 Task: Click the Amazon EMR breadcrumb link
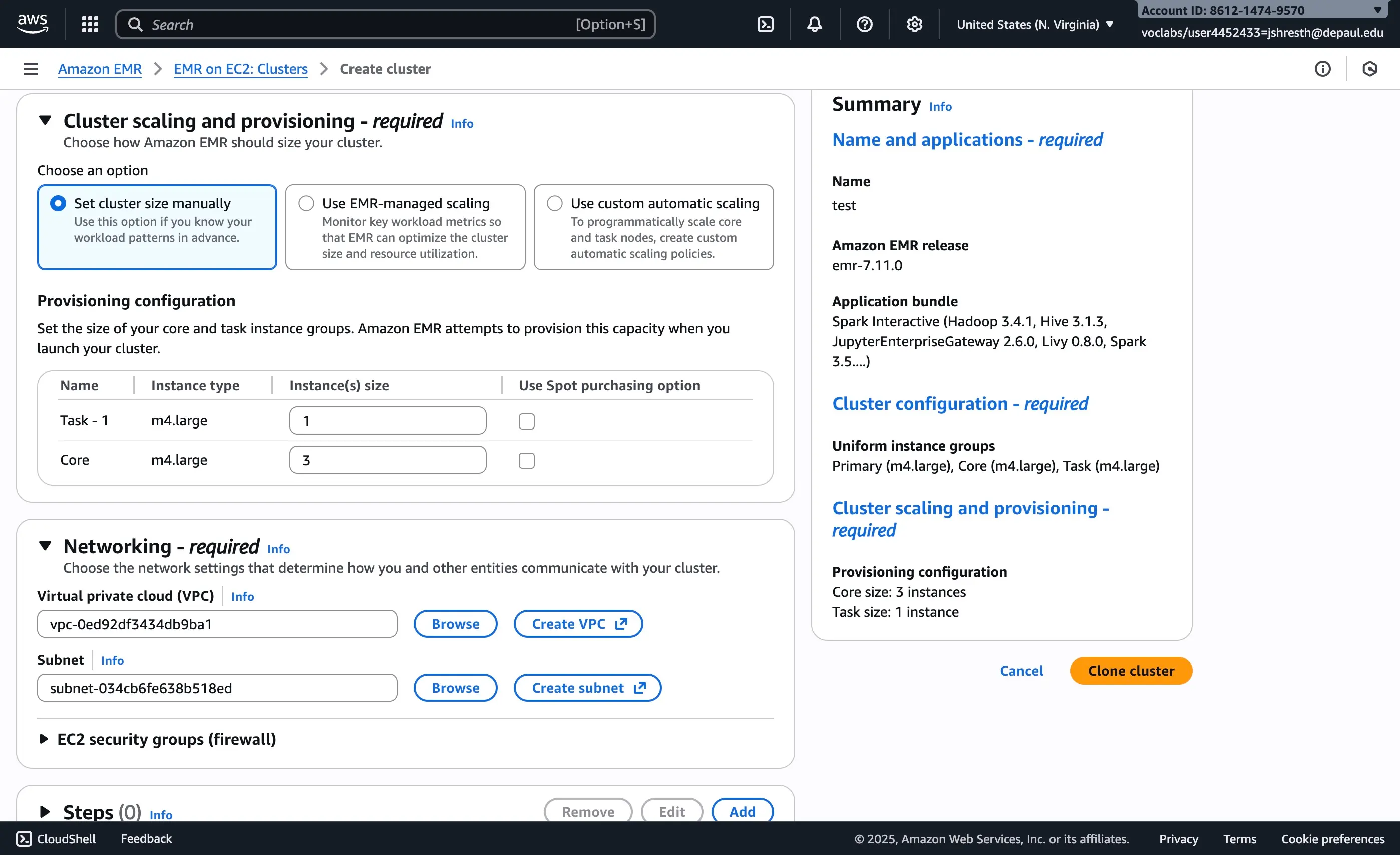[100, 69]
